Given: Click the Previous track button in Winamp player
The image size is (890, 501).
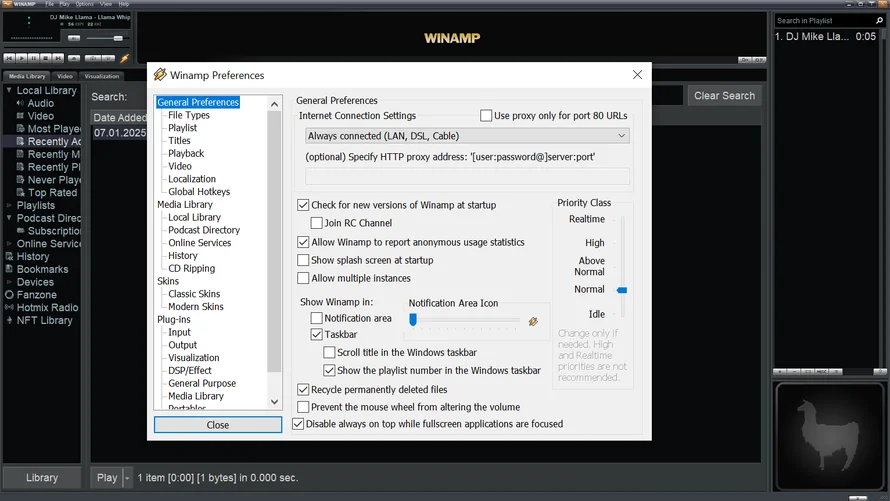Looking at the screenshot, I should coord(9,58).
